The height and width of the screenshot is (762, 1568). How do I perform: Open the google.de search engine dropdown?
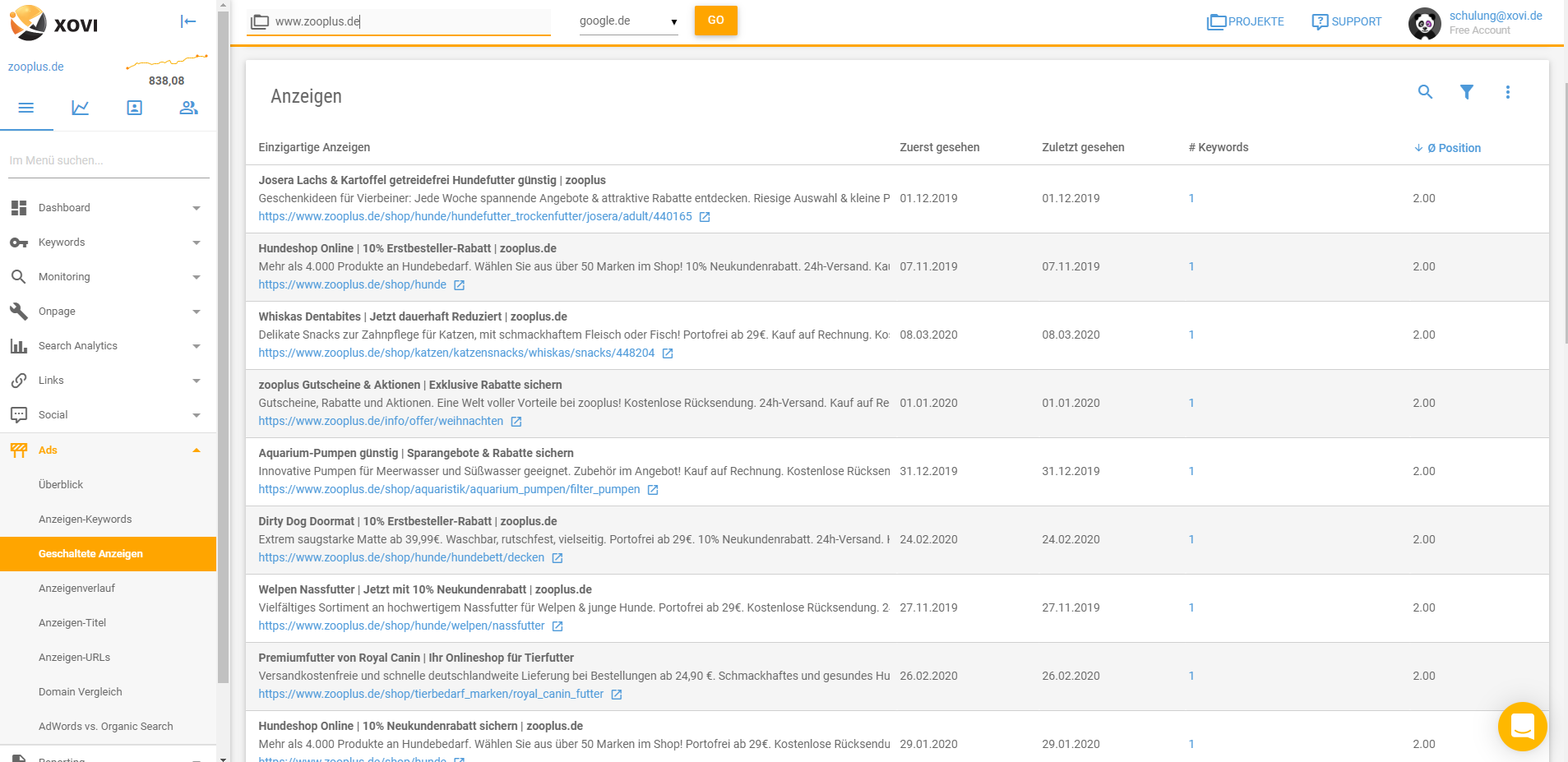[x=628, y=21]
